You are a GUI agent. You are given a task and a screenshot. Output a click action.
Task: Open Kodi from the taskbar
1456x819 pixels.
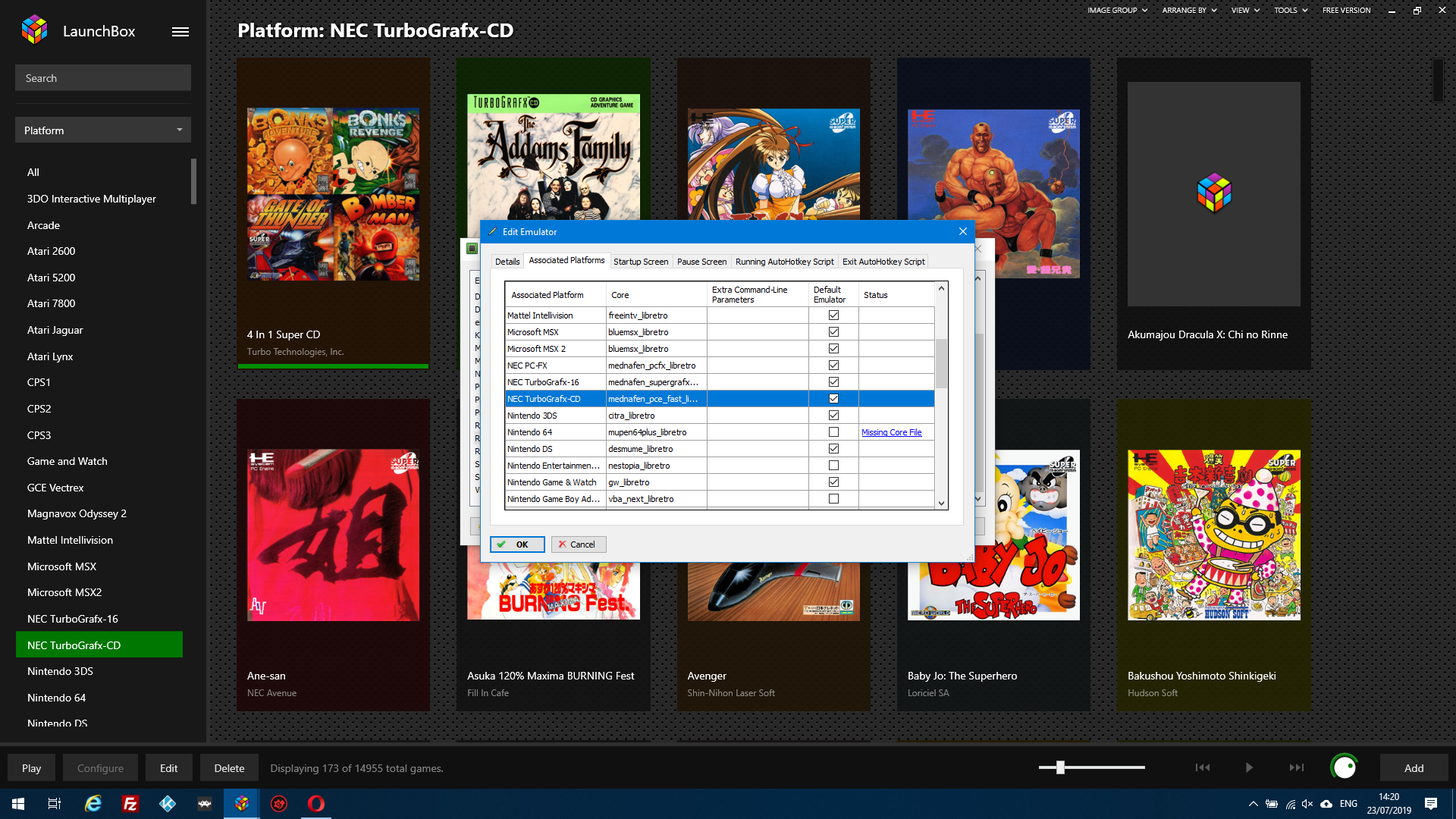[168, 804]
